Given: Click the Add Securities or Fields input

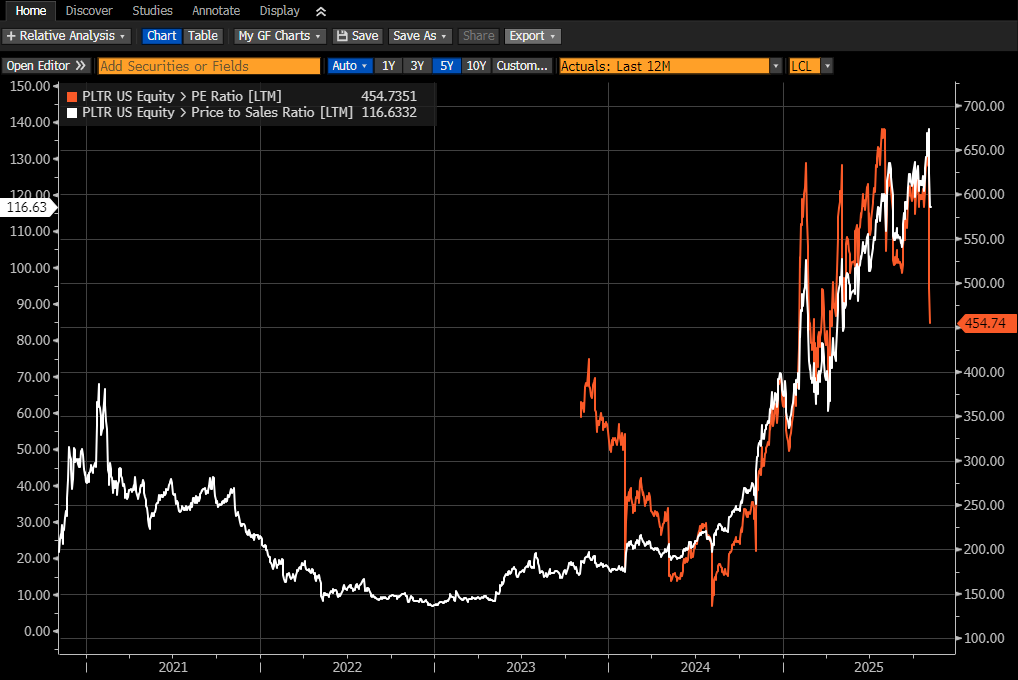Looking at the screenshot, I should (x=209, y=66).
